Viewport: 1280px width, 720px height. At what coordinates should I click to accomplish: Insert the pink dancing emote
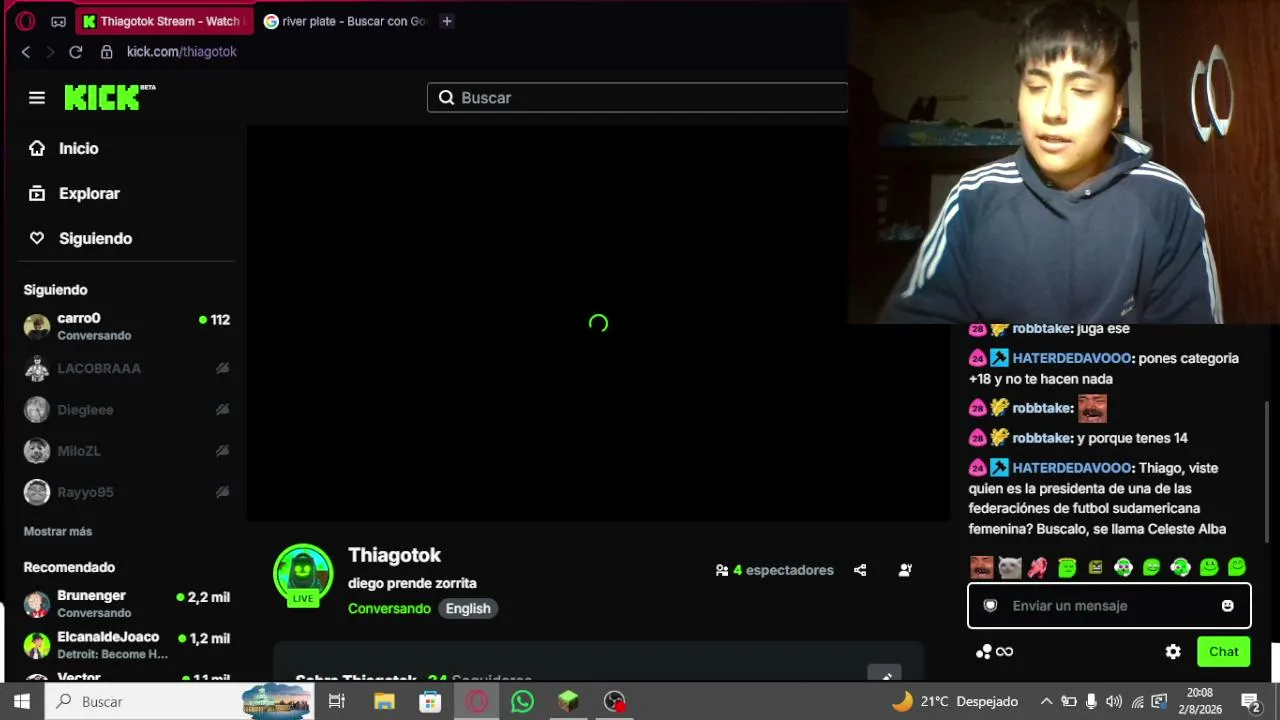tap(1038, 567)
